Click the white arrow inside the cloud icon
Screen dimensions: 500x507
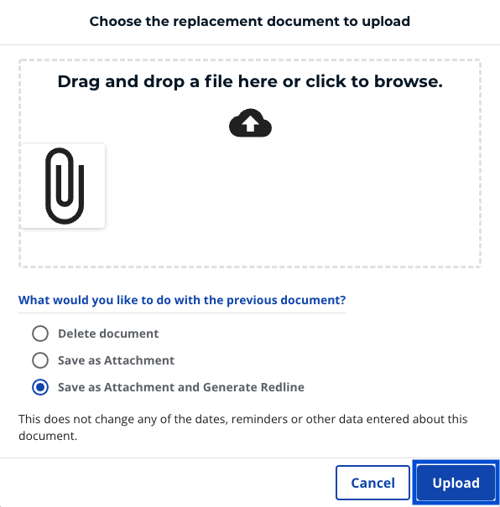point(250,124)
